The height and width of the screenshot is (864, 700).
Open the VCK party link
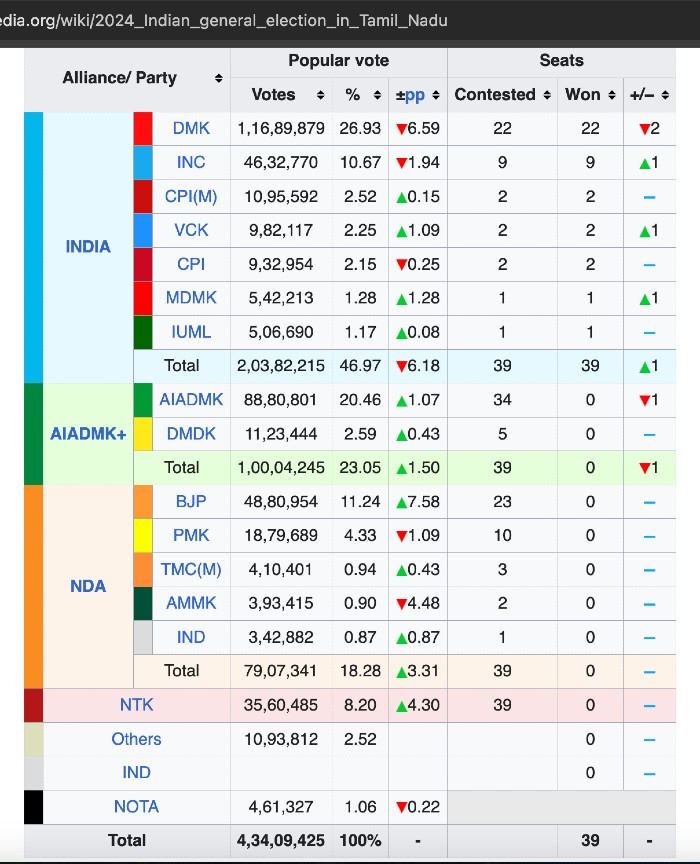tap(191, 230)
